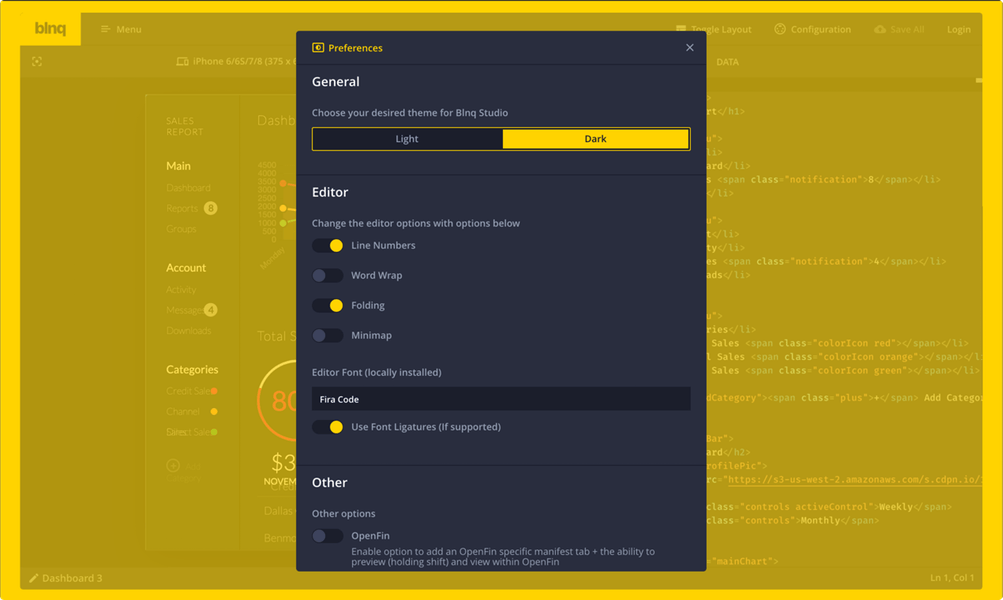
Task: Click the Categories heading in the preview sidebar
Action: [192, 369]
